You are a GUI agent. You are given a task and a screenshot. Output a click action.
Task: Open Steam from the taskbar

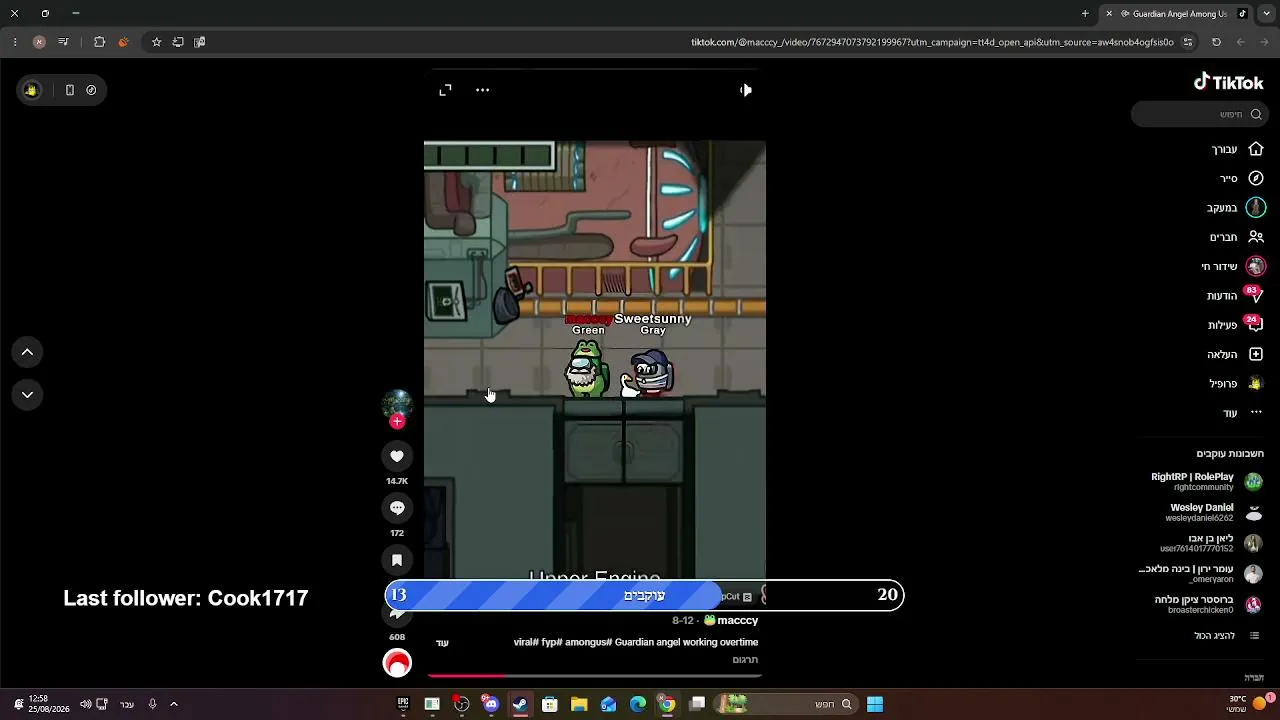click(520, 704)
